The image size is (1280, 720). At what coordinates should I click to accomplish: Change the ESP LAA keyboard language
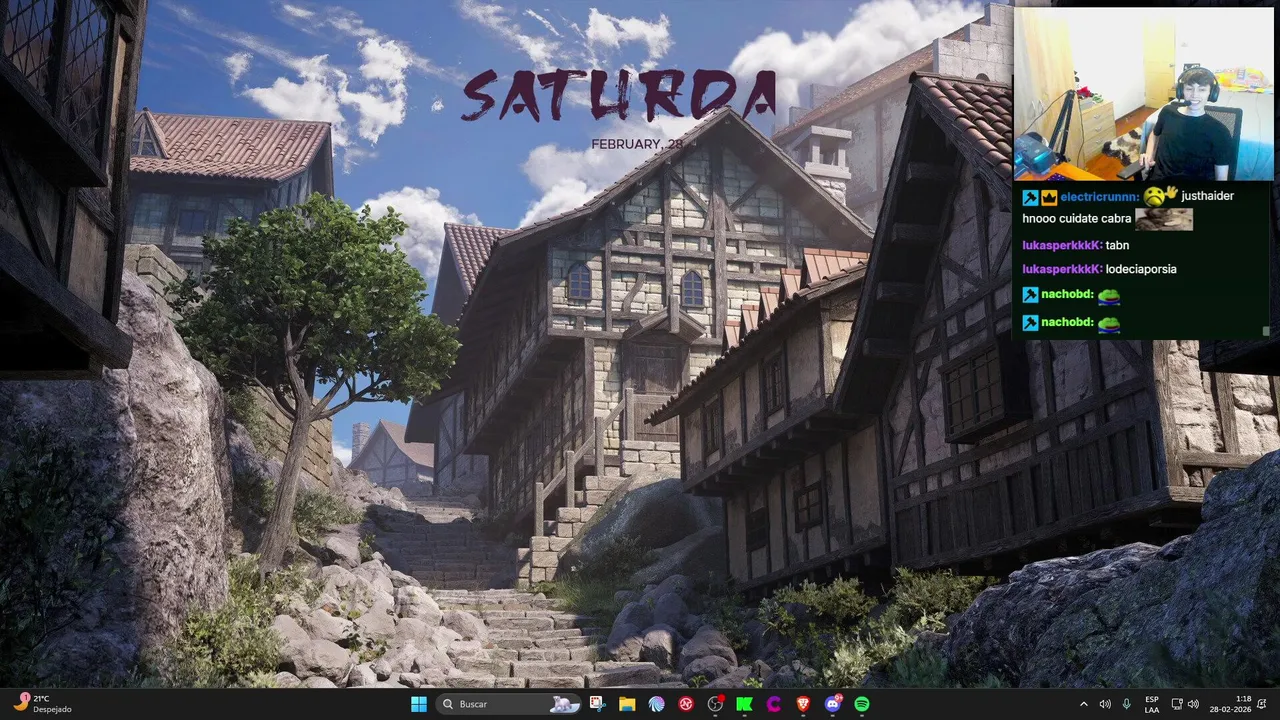point(1152,704)
